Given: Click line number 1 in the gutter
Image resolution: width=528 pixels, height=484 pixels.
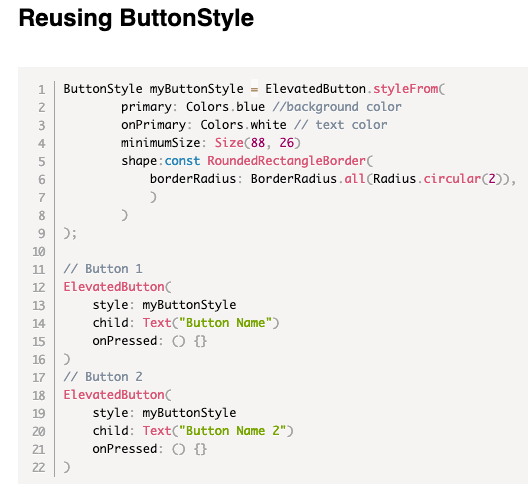Looking at the screenshot, I should coord(42,90).
